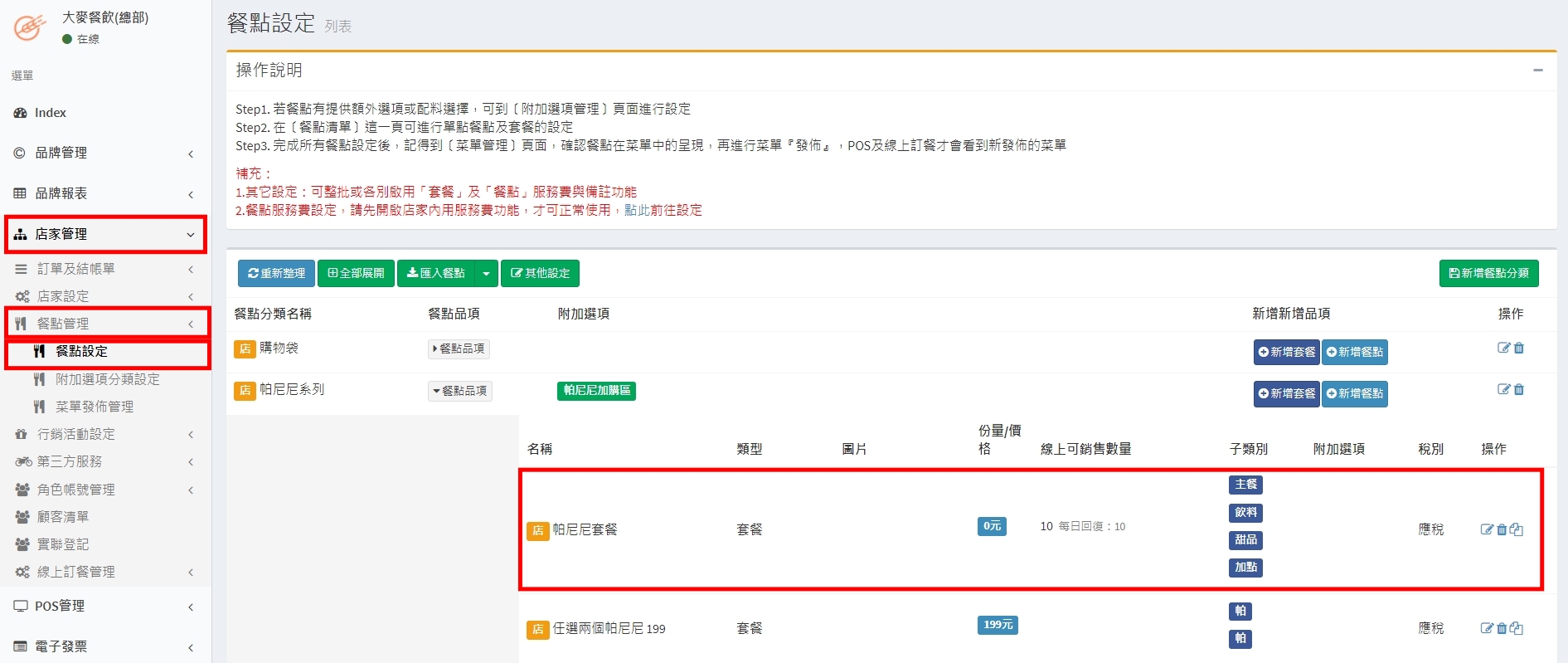Click edit icon for 帕尼尼套餐 row
This screenshot has height=663, width=1568.
coord(1487,529)
